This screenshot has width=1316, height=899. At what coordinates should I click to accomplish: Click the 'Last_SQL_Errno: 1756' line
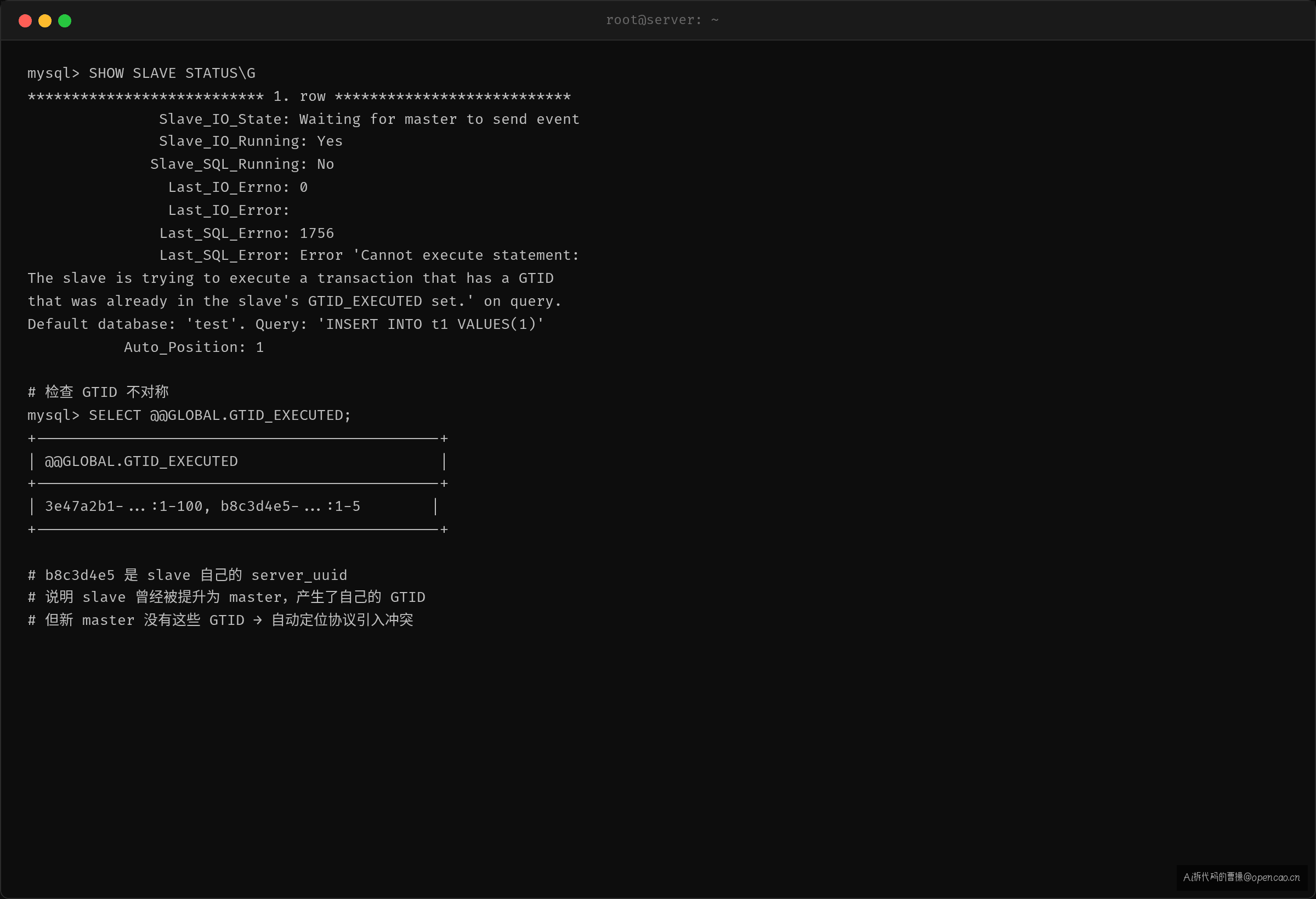click(x=247, y=233)
